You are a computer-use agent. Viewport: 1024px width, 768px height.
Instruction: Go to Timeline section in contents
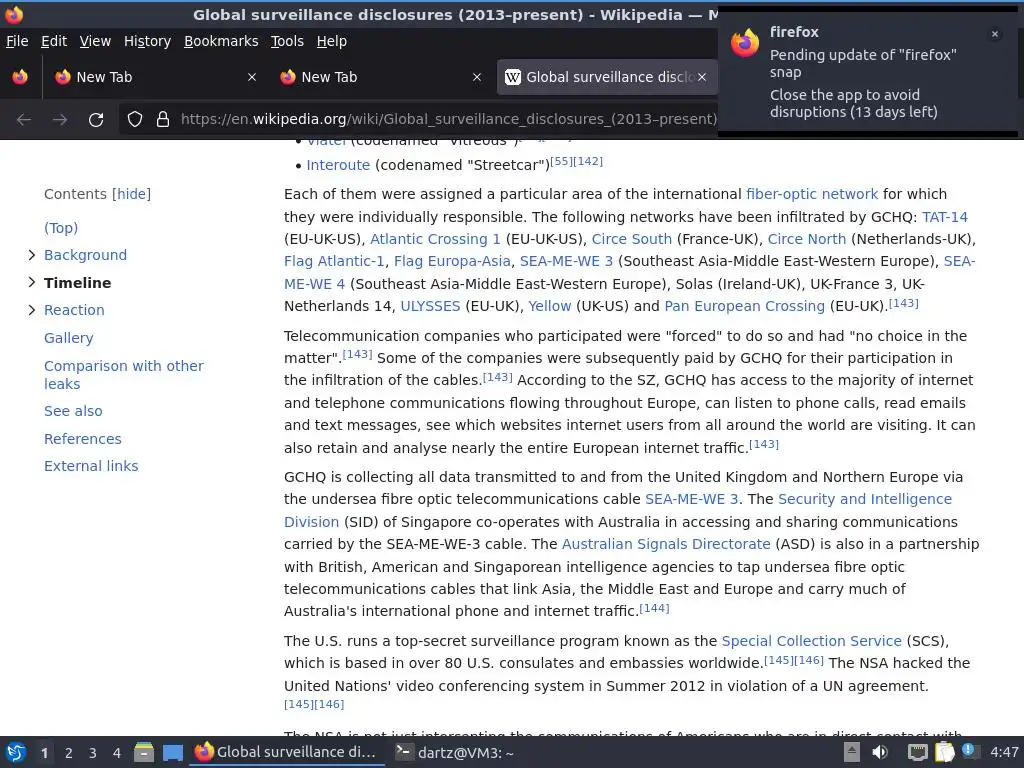tap(77, 283)
